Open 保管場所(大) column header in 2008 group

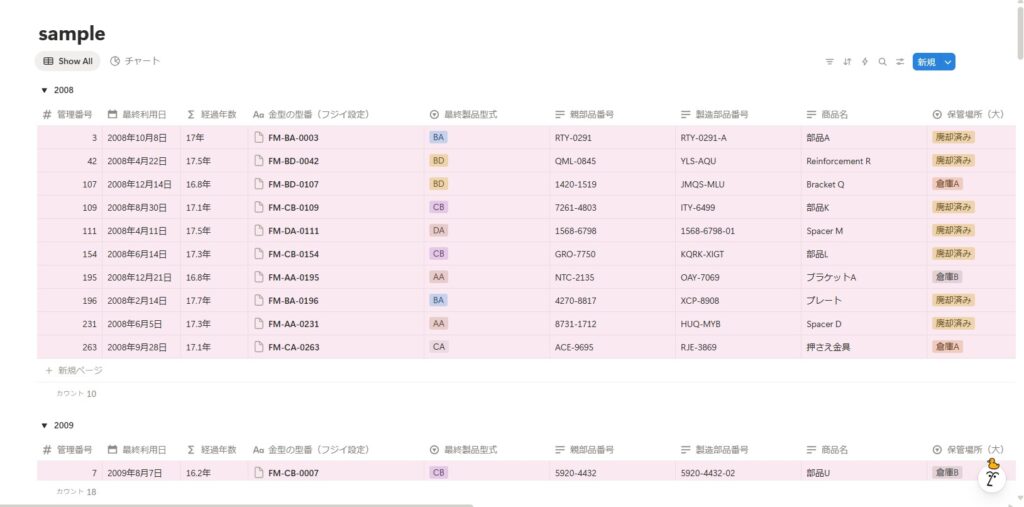pos(971,114)
